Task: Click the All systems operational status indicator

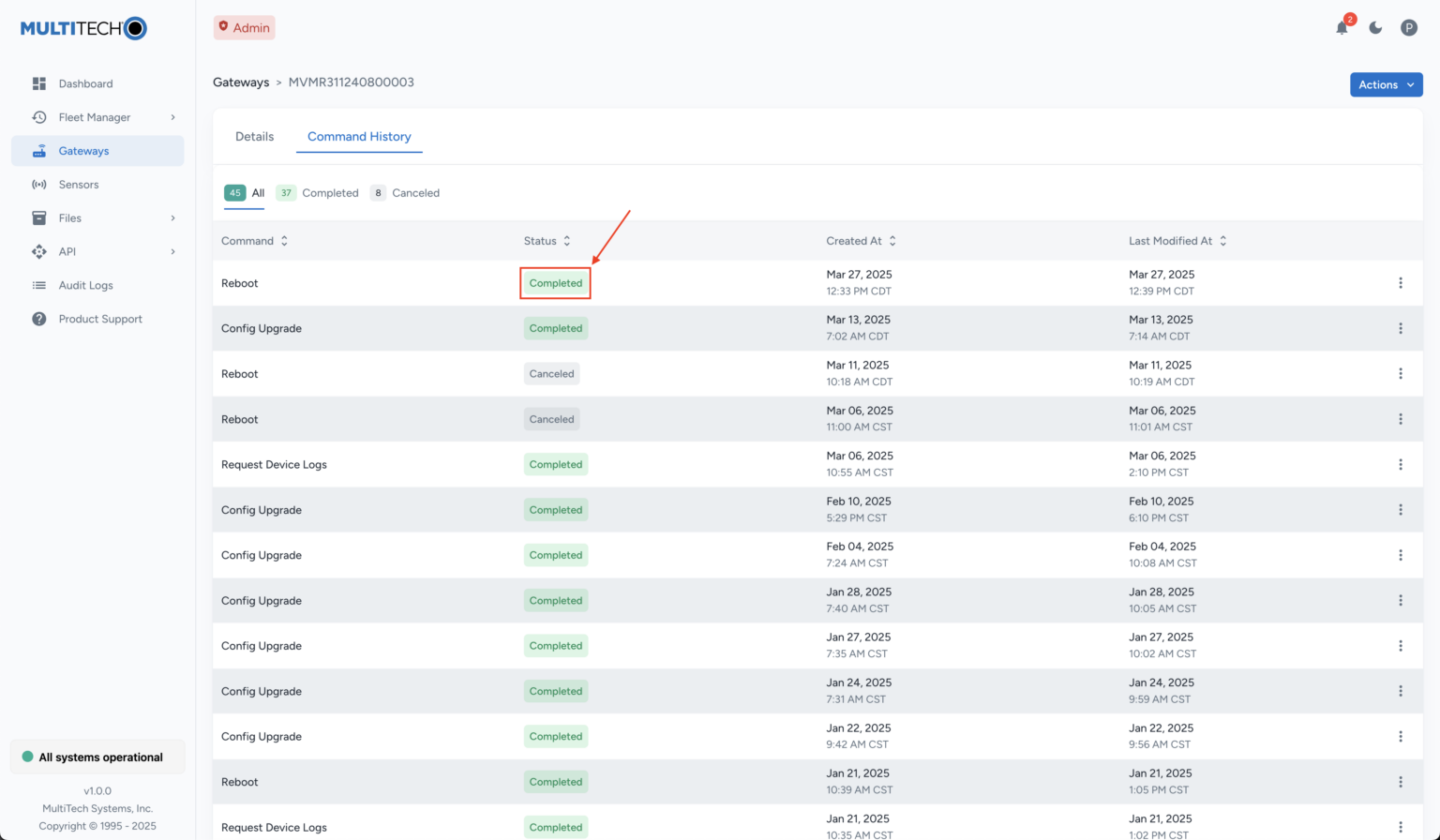Action: click(97, 757)
